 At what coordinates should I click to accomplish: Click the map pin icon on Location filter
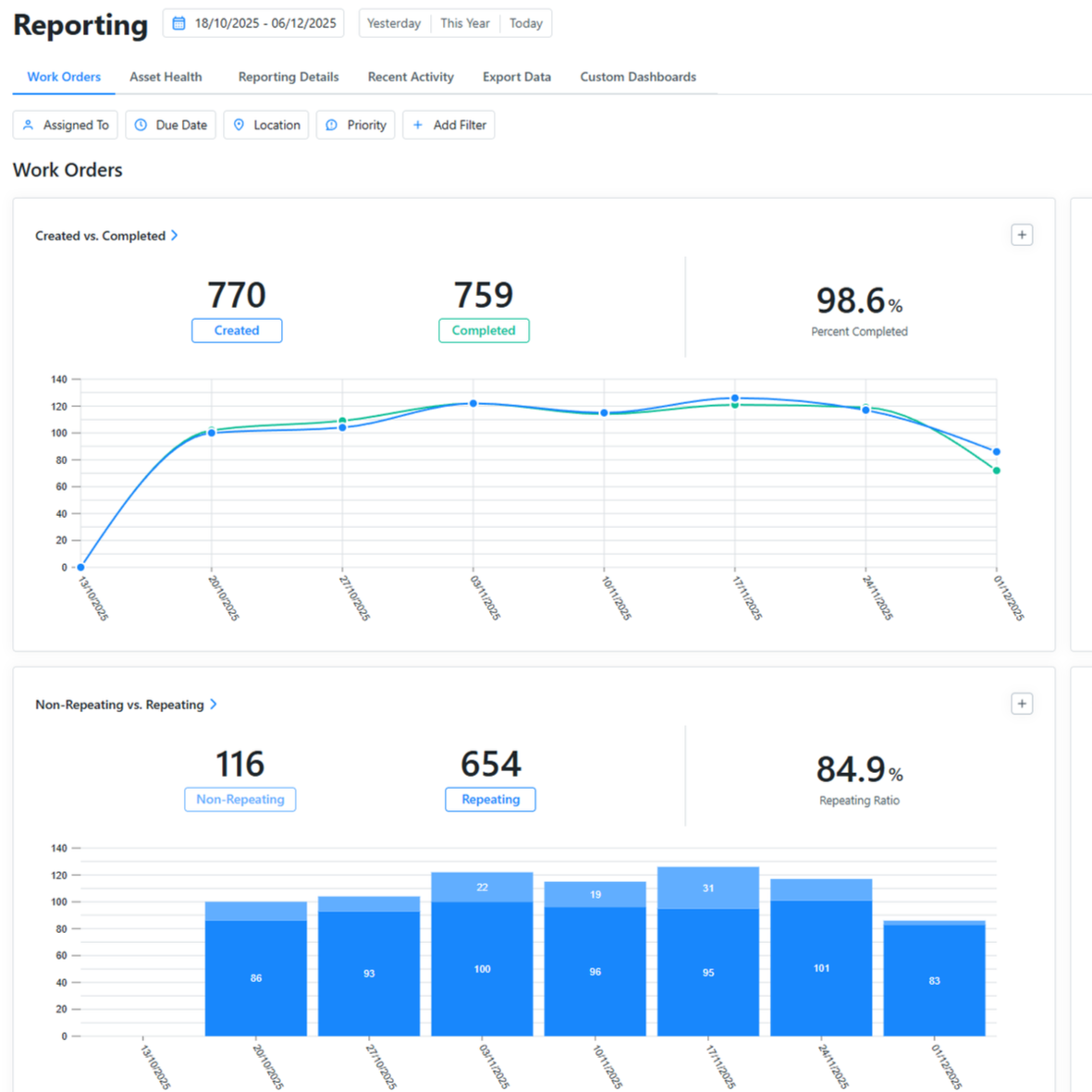pyautogui.click(x=239, y=125)
